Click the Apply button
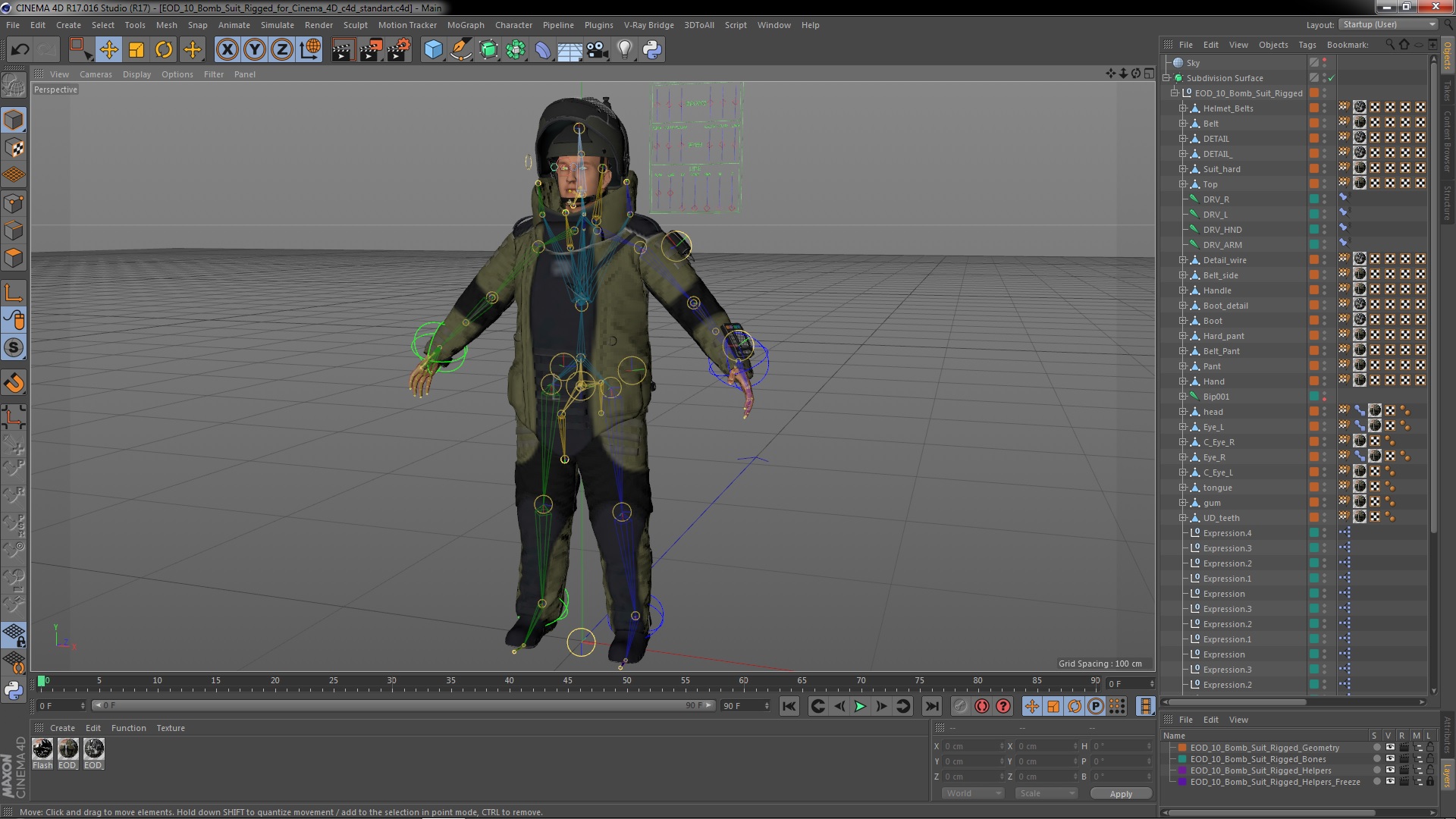 1121,794
